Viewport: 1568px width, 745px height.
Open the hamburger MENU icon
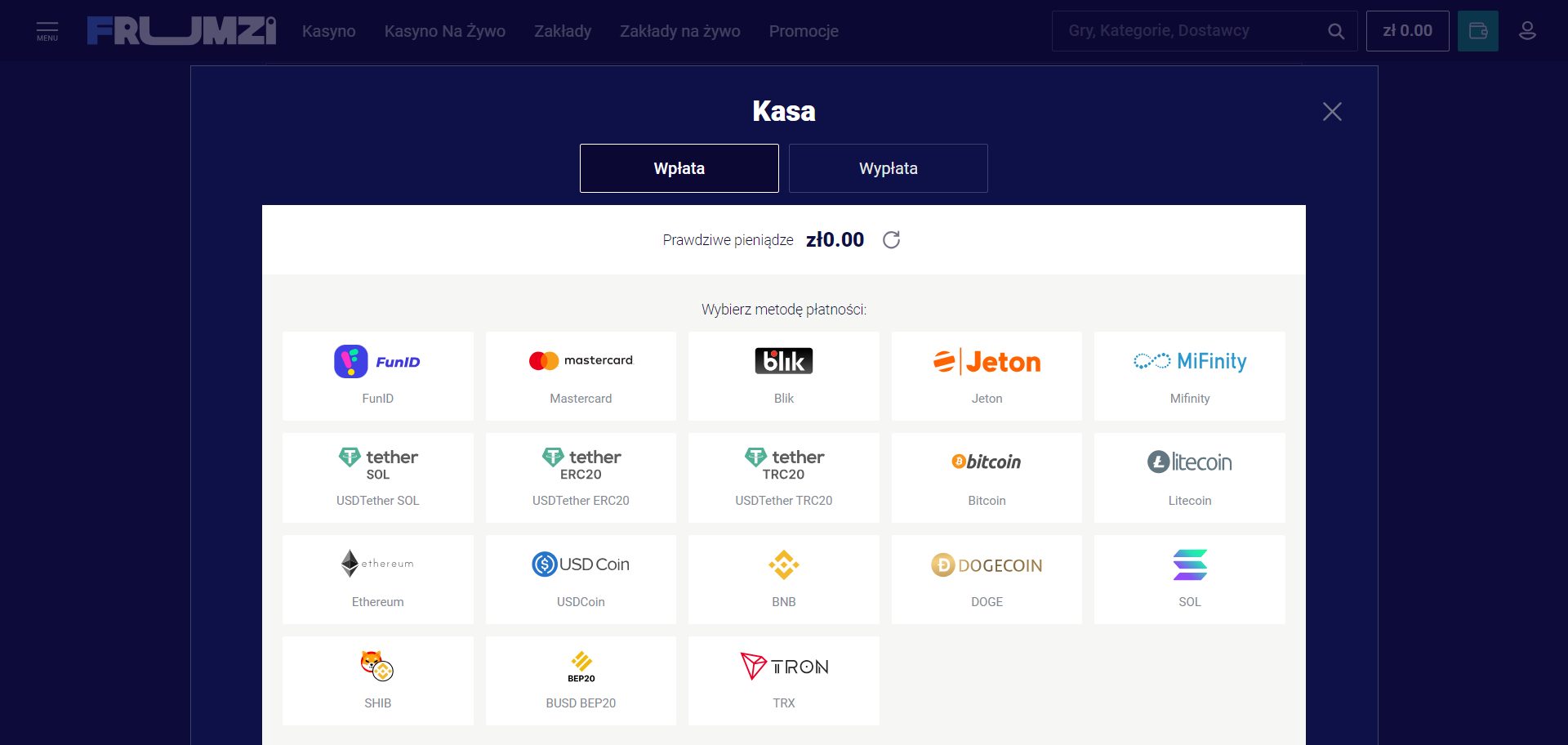(47, 31)
